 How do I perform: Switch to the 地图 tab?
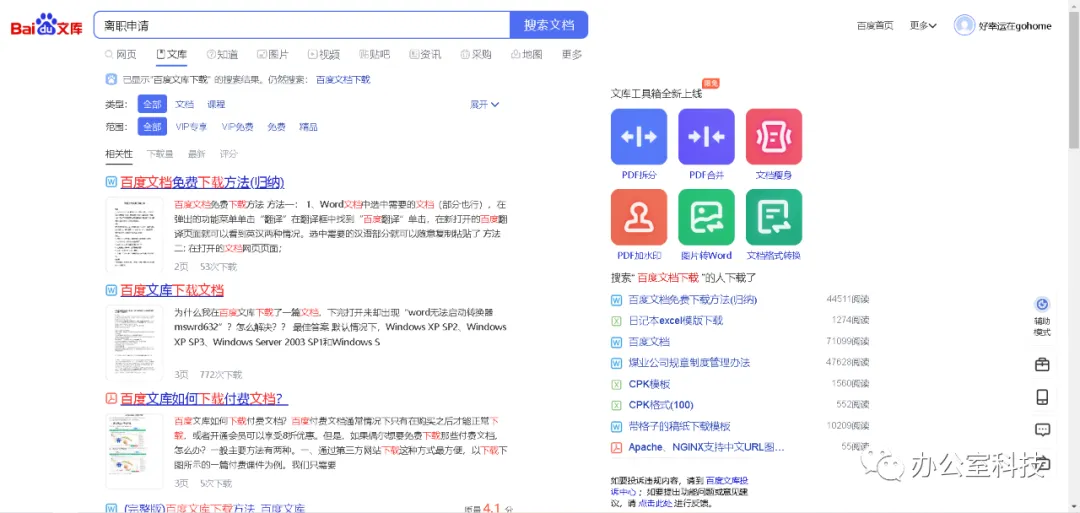pos(527,54)
